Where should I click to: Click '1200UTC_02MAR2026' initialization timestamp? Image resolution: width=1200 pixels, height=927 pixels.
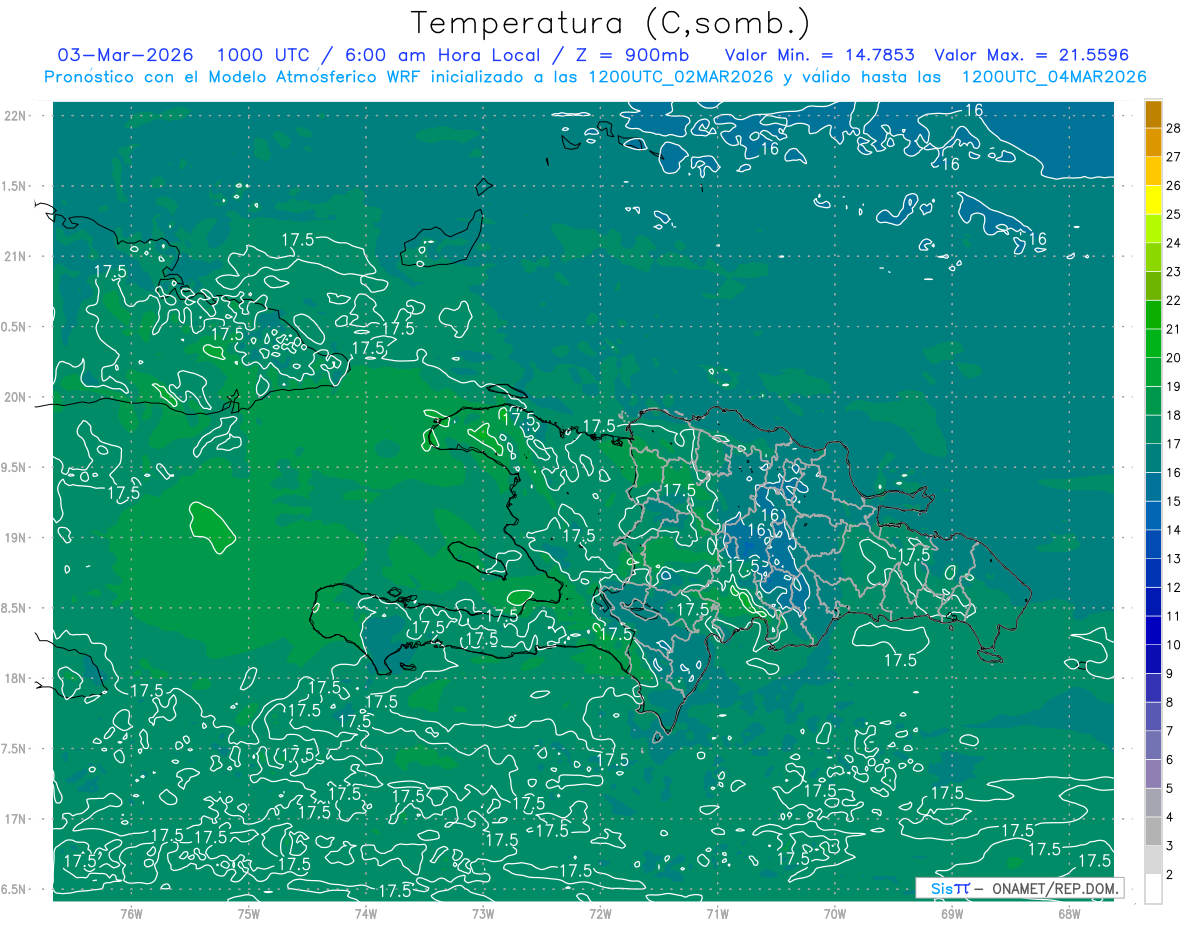tap(679, 77)
